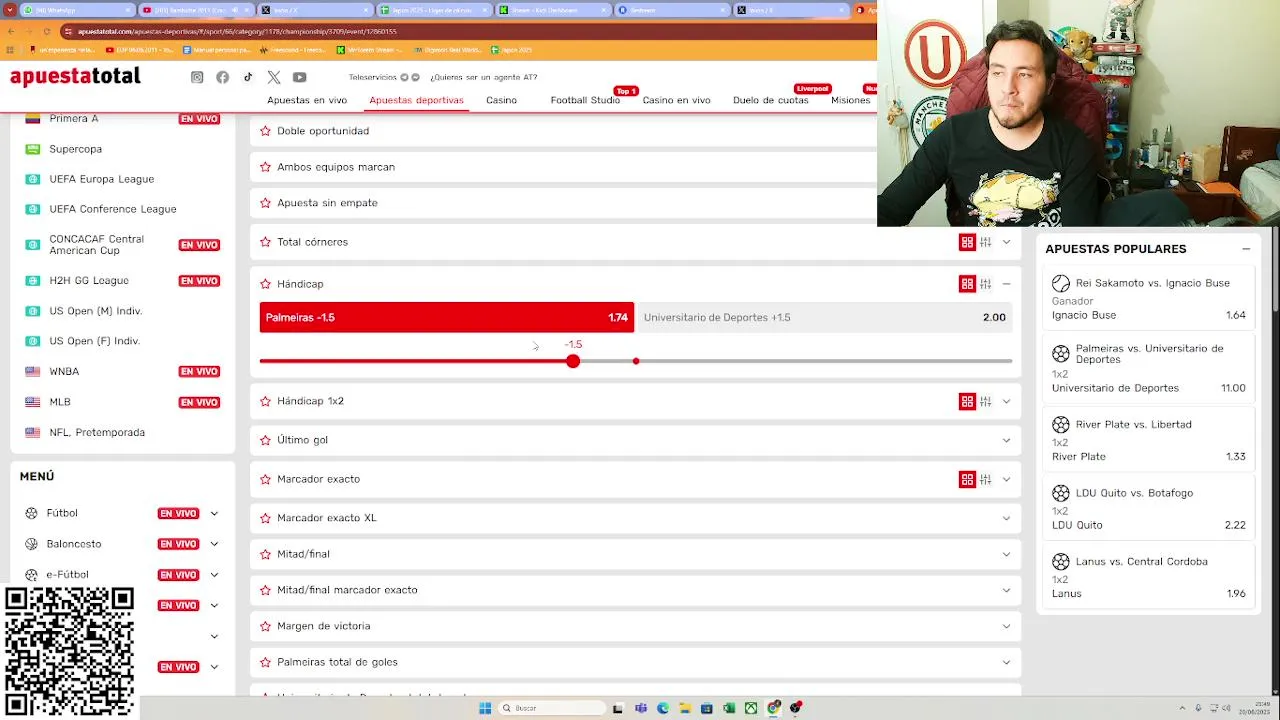Favorite the Apuesta sin empate star
Viewport: 1280px width, 720px height.
pos(265,203)
